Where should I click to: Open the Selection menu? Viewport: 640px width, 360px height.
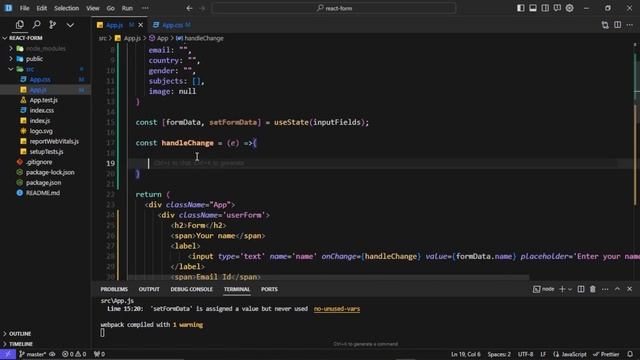point(67,8)
